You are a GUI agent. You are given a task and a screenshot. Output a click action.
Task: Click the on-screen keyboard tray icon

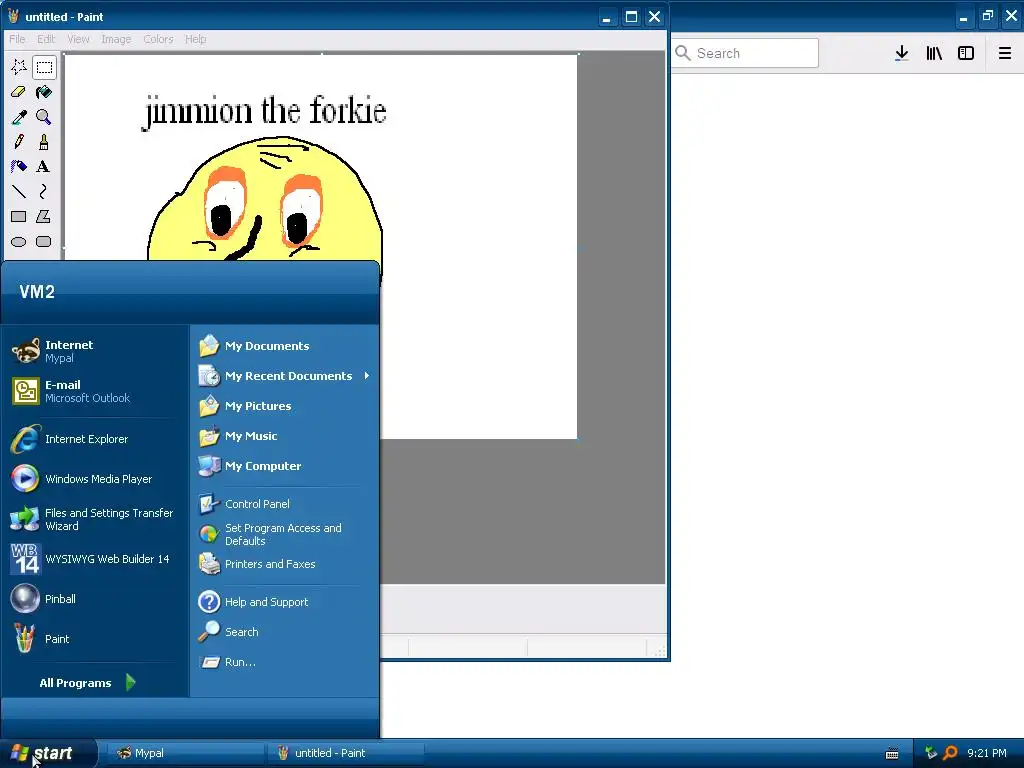(891, 754)
